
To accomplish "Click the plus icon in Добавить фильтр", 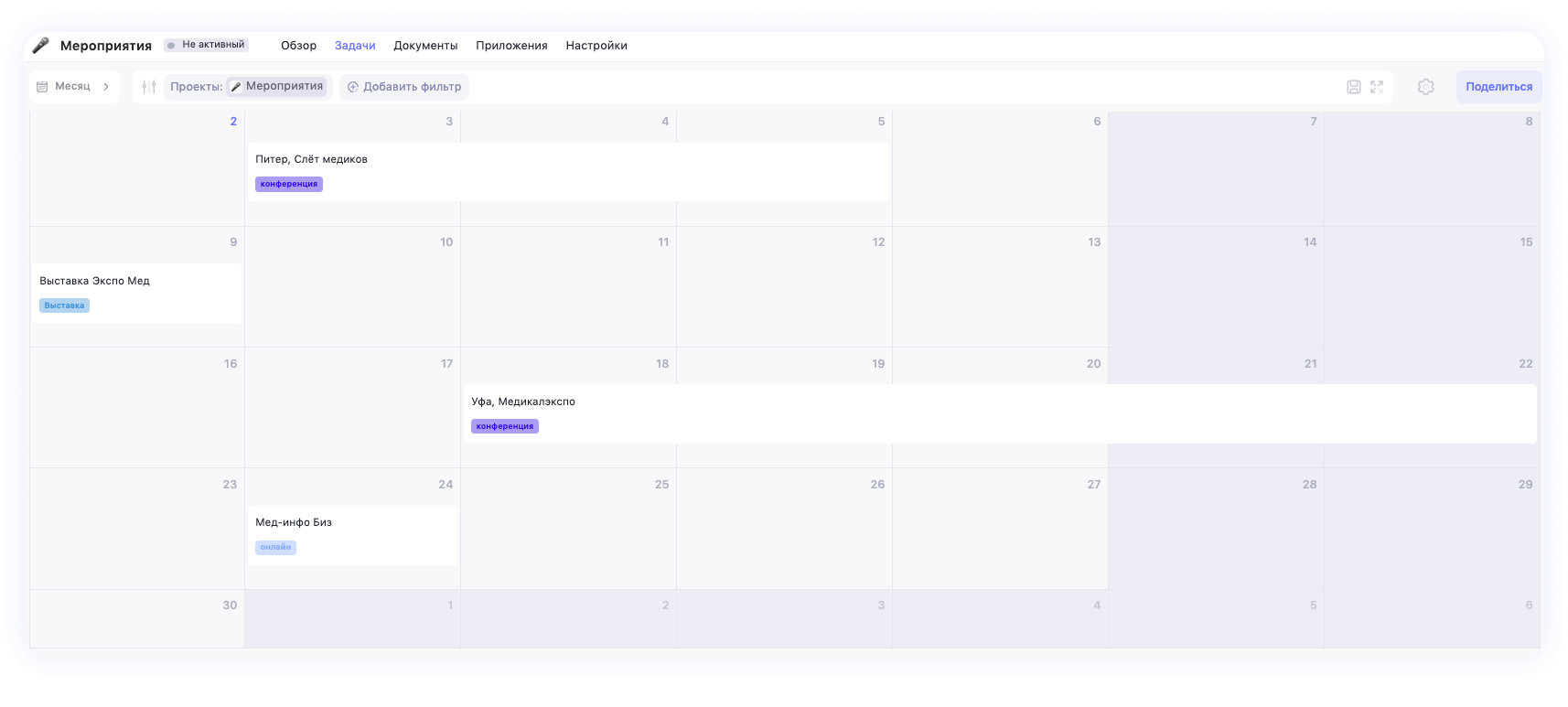I will click(x=353, y=87).
